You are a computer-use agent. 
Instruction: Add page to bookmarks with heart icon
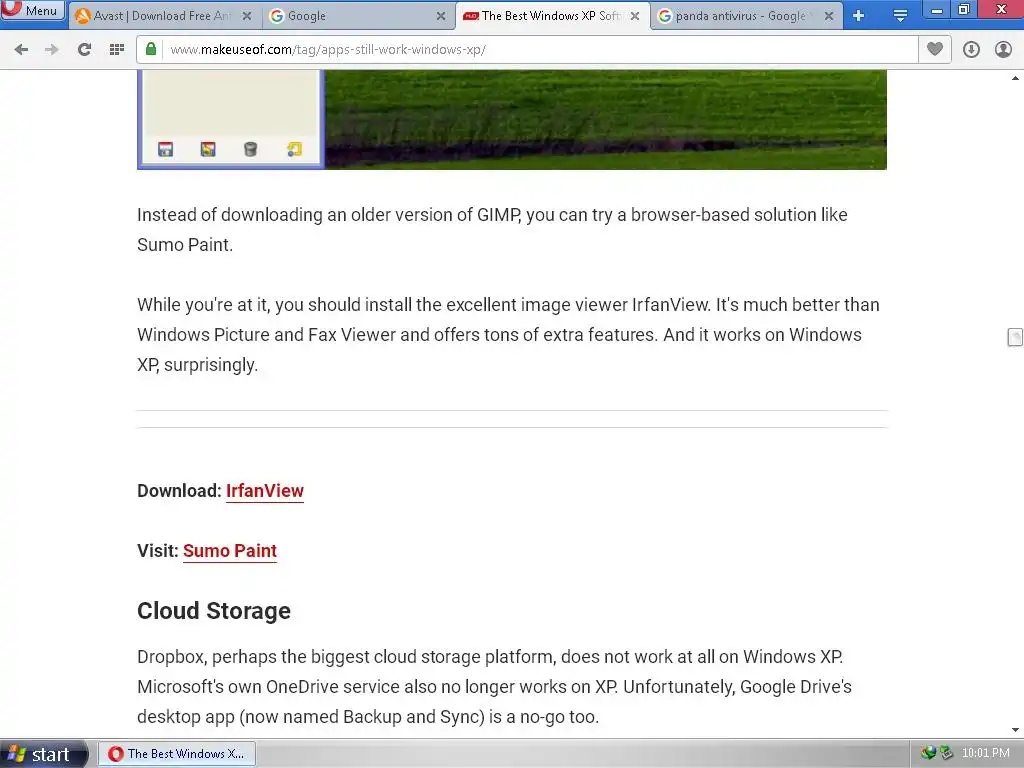coord(935,49)
